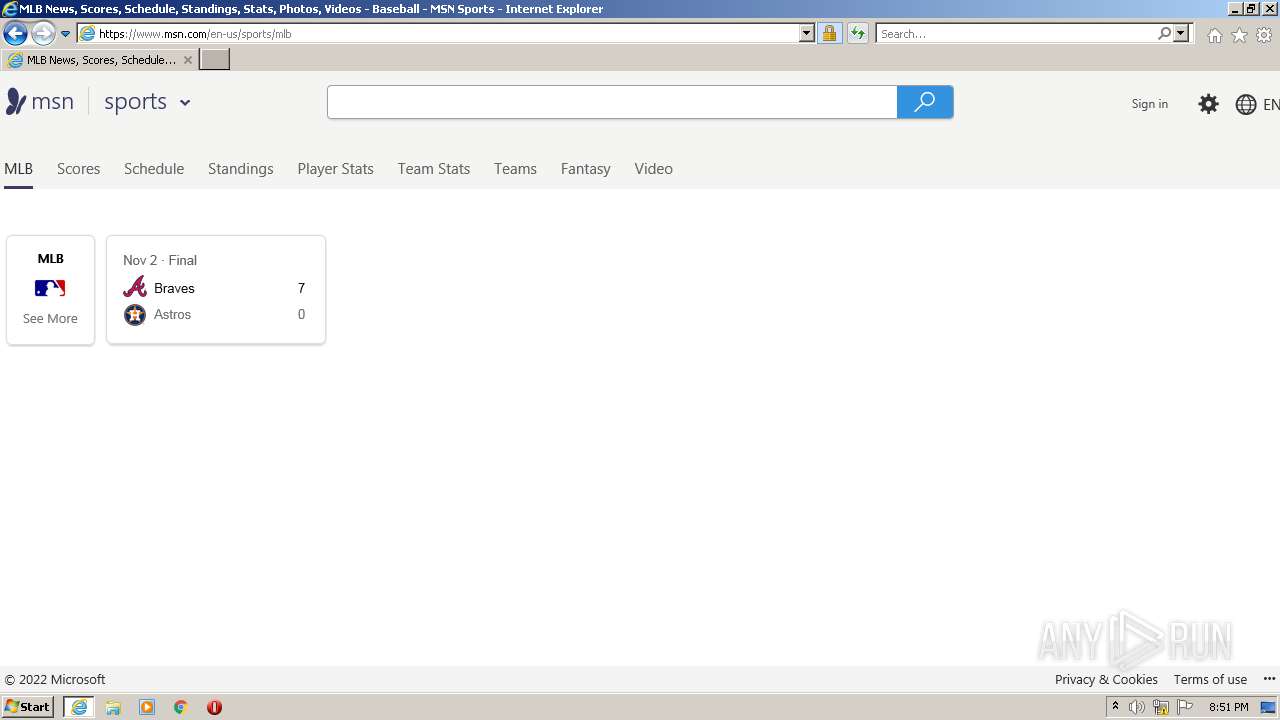Click the Action Center flag icon
The width and height of the screenshot is (1280, 720).
1185,707
